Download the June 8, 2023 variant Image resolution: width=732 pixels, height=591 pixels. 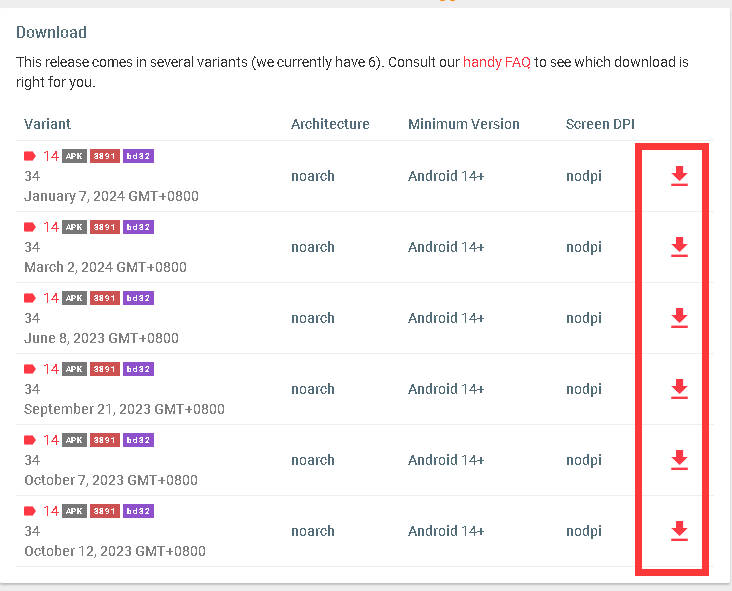pos(679,318)
